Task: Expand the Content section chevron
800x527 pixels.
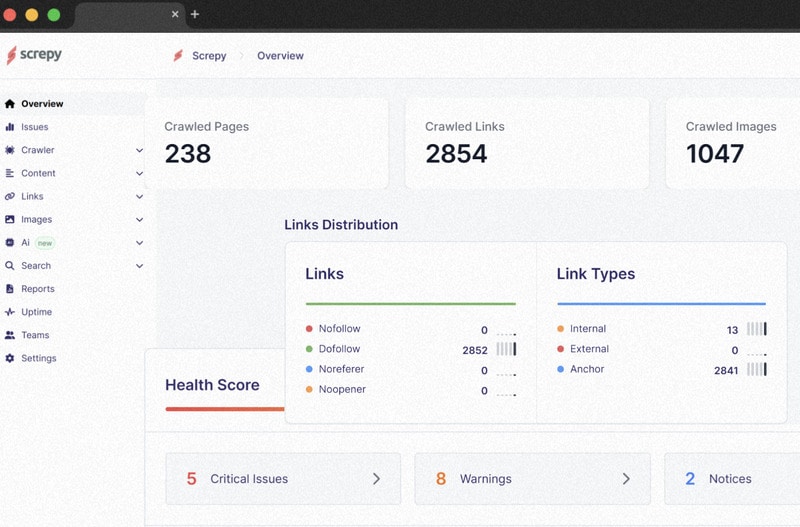Action: (x=139, y=174)
